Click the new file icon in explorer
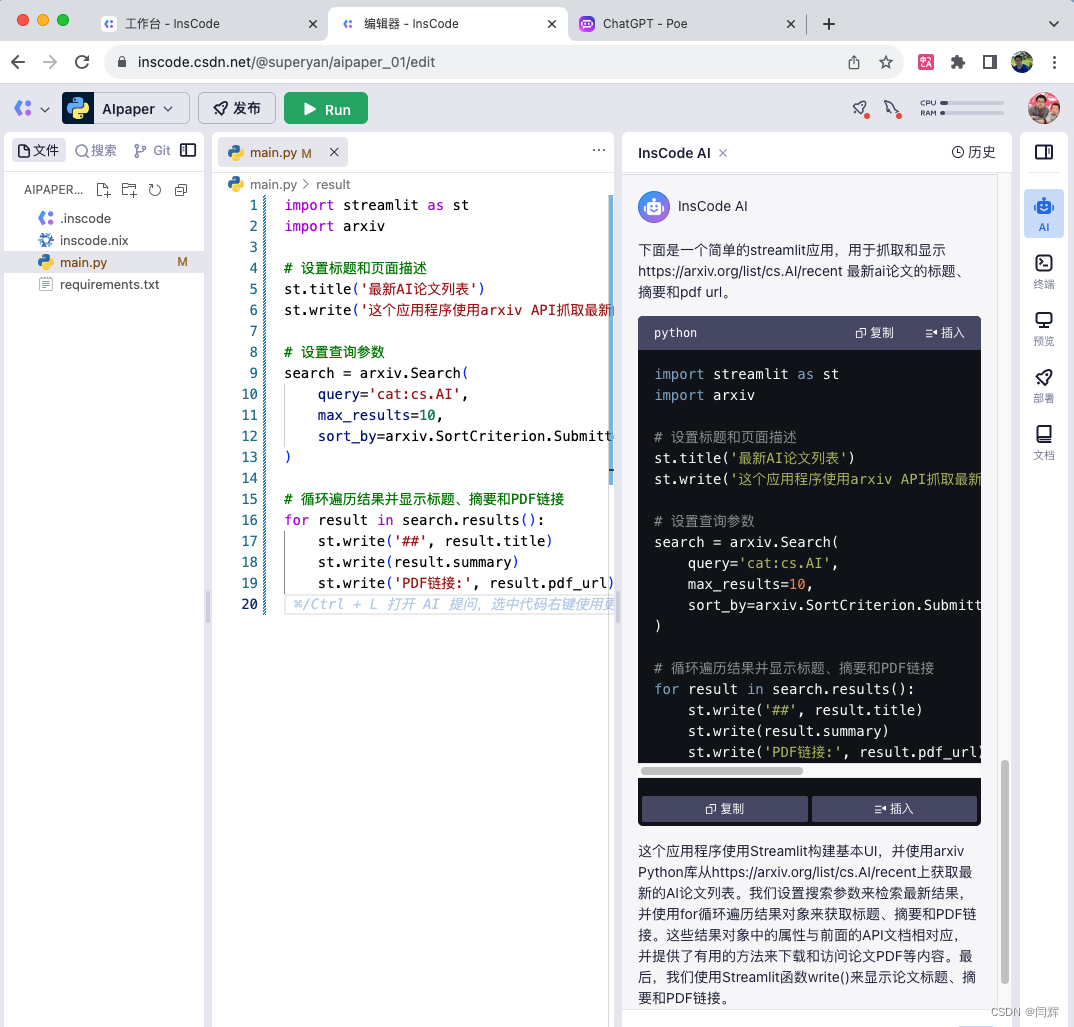This screenshot has height=1027, width=1074. click(103, 190)
